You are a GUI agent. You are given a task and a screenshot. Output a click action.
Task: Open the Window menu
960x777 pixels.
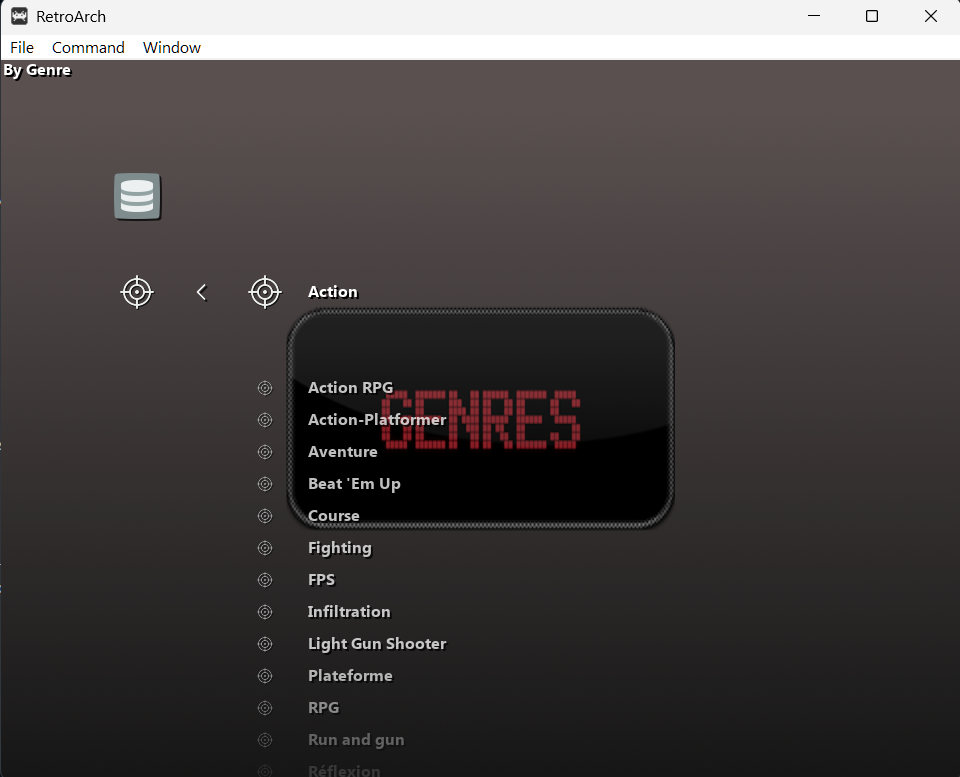click(x=172, y=48)
